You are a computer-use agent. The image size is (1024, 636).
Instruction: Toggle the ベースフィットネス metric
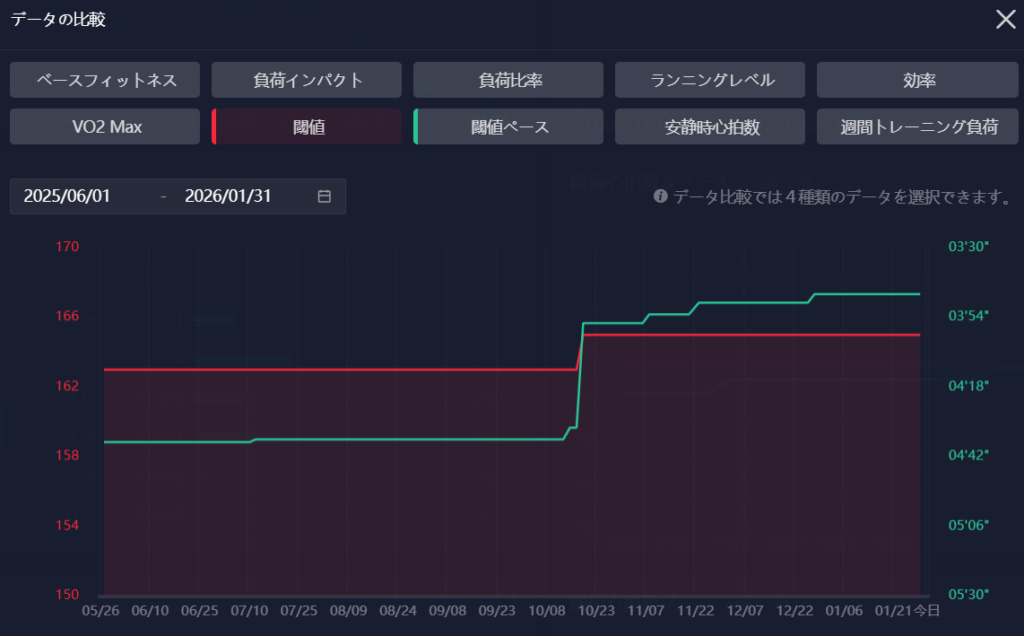[105, 80]
